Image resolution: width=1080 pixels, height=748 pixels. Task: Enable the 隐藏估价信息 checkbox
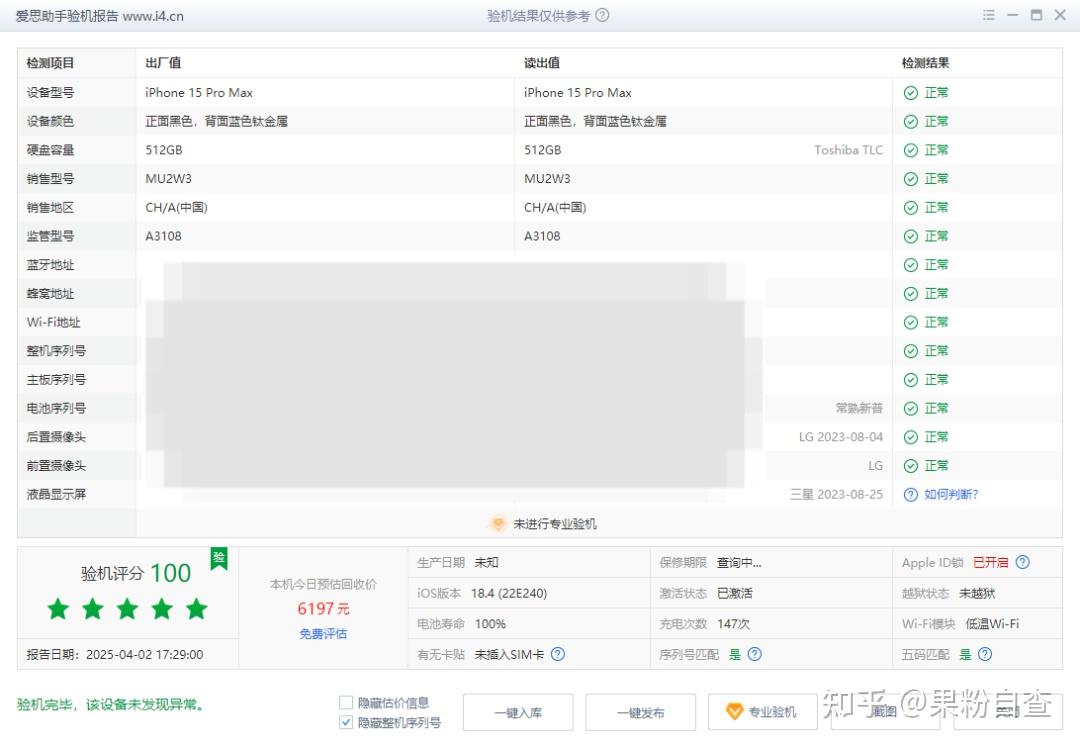point(346,703)
